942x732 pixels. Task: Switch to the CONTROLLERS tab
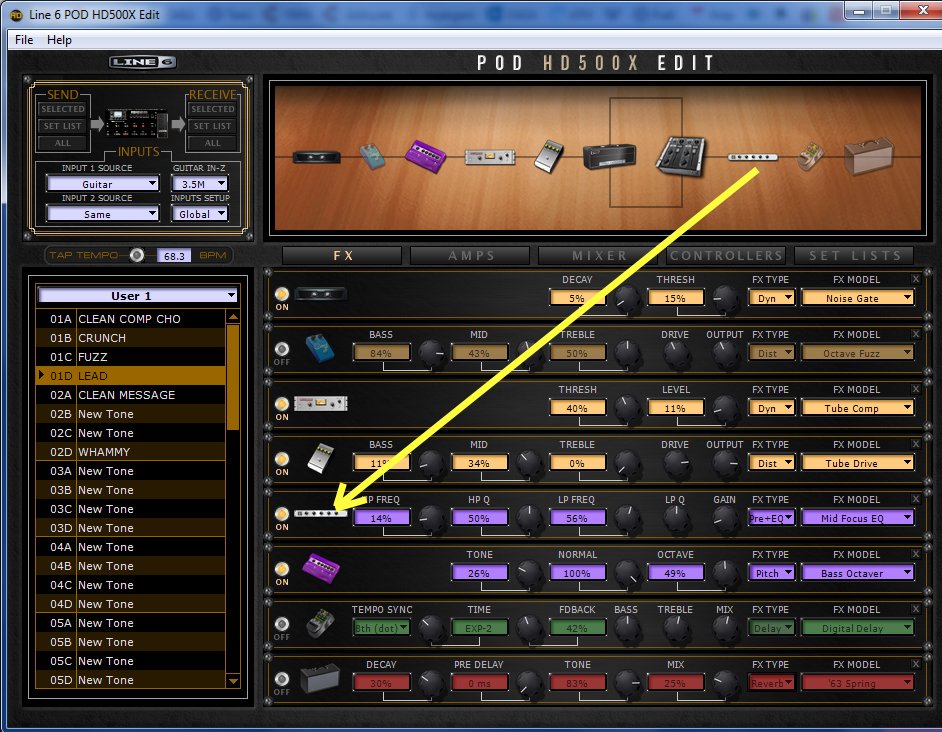pos(726,255)
